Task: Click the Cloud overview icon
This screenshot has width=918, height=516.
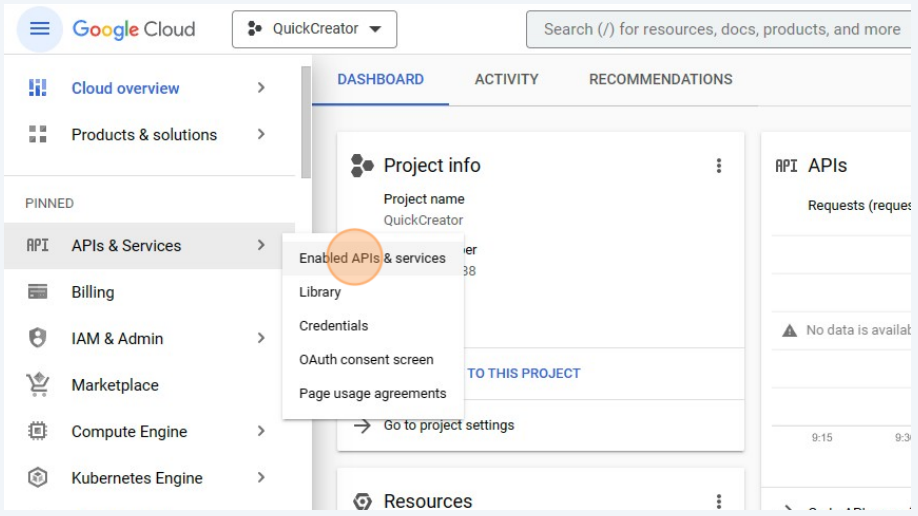Action: tap(37, 88)
